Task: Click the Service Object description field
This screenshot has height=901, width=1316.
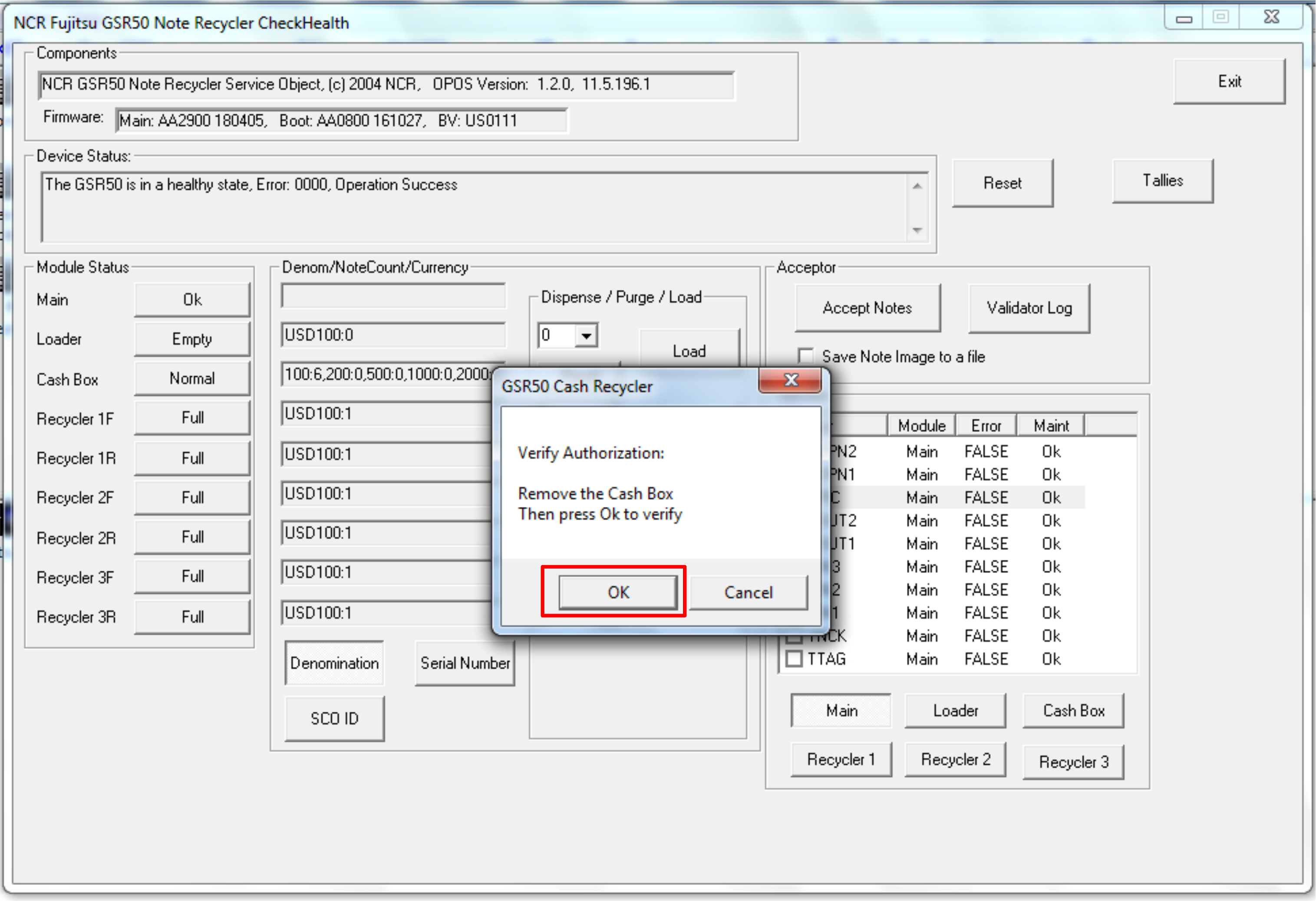Action: coord(386,85)
